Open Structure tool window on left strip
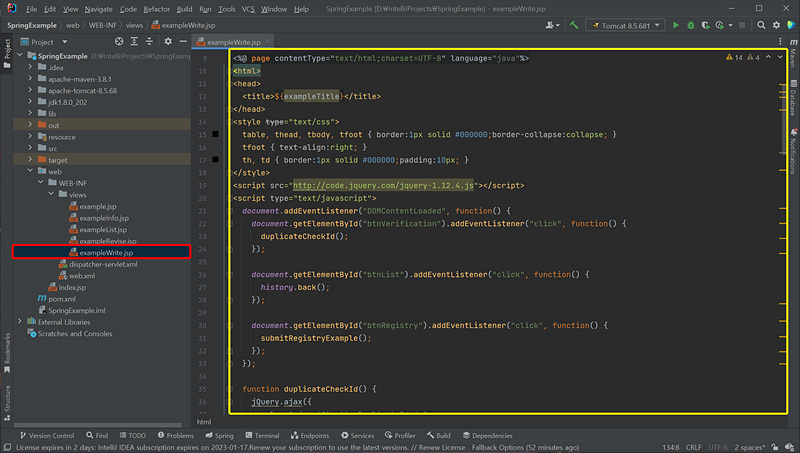 tap(7, 403)
